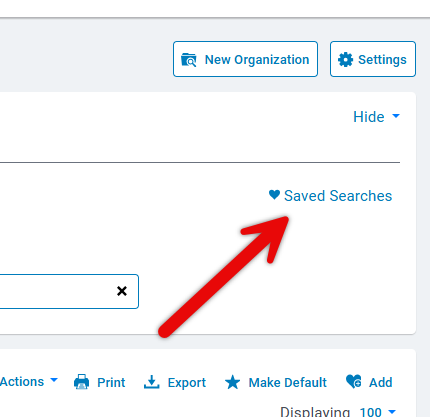Clear the search field with X
This screenshot has height=417, width=430.
click(x=122, y=291)
